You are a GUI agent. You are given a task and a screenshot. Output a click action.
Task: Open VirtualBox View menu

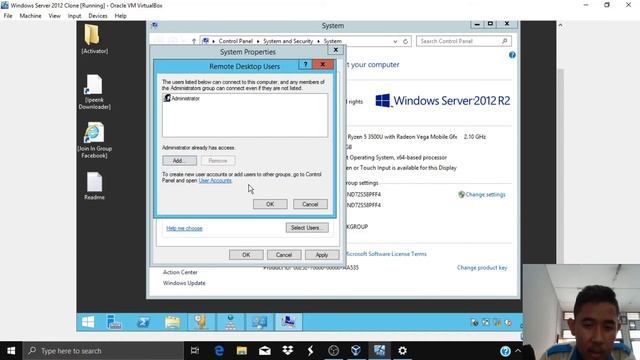point(54,16)
